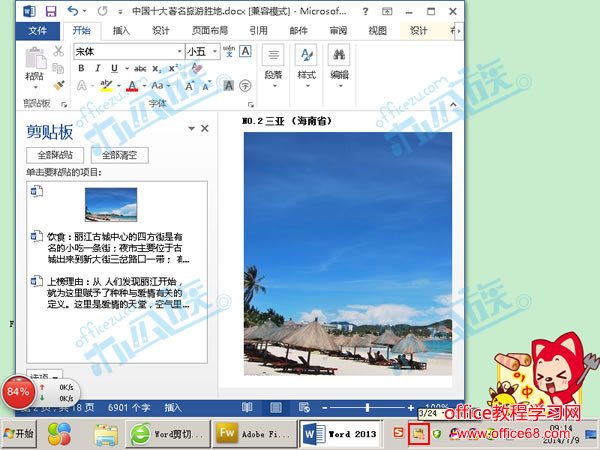The width and height of the screenshot is (600, 450).
Task: Paste the beach picture clipboard item
Action: pos(111,204)
